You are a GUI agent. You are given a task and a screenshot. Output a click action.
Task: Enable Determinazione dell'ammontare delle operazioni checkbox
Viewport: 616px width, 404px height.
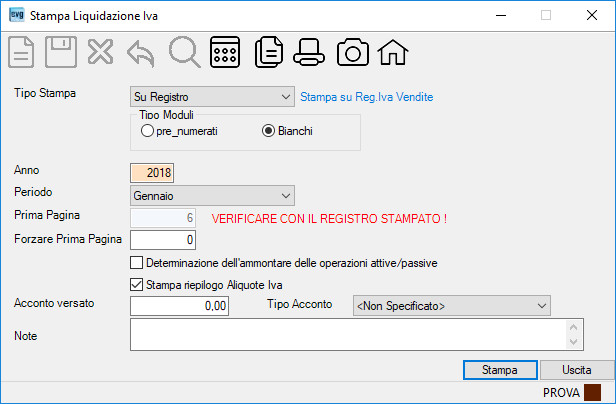(136, 263)
